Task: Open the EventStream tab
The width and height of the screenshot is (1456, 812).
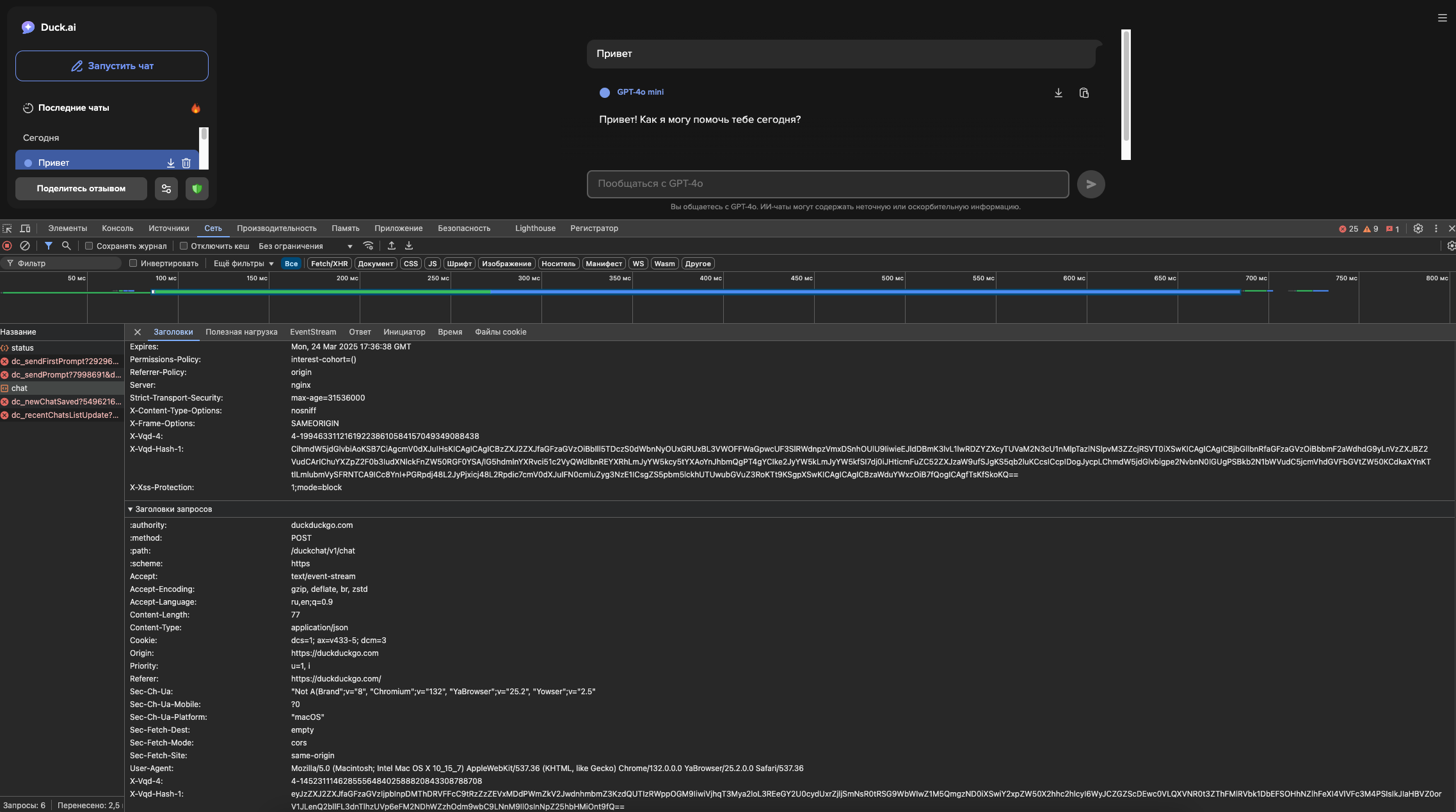Action: 313,332
